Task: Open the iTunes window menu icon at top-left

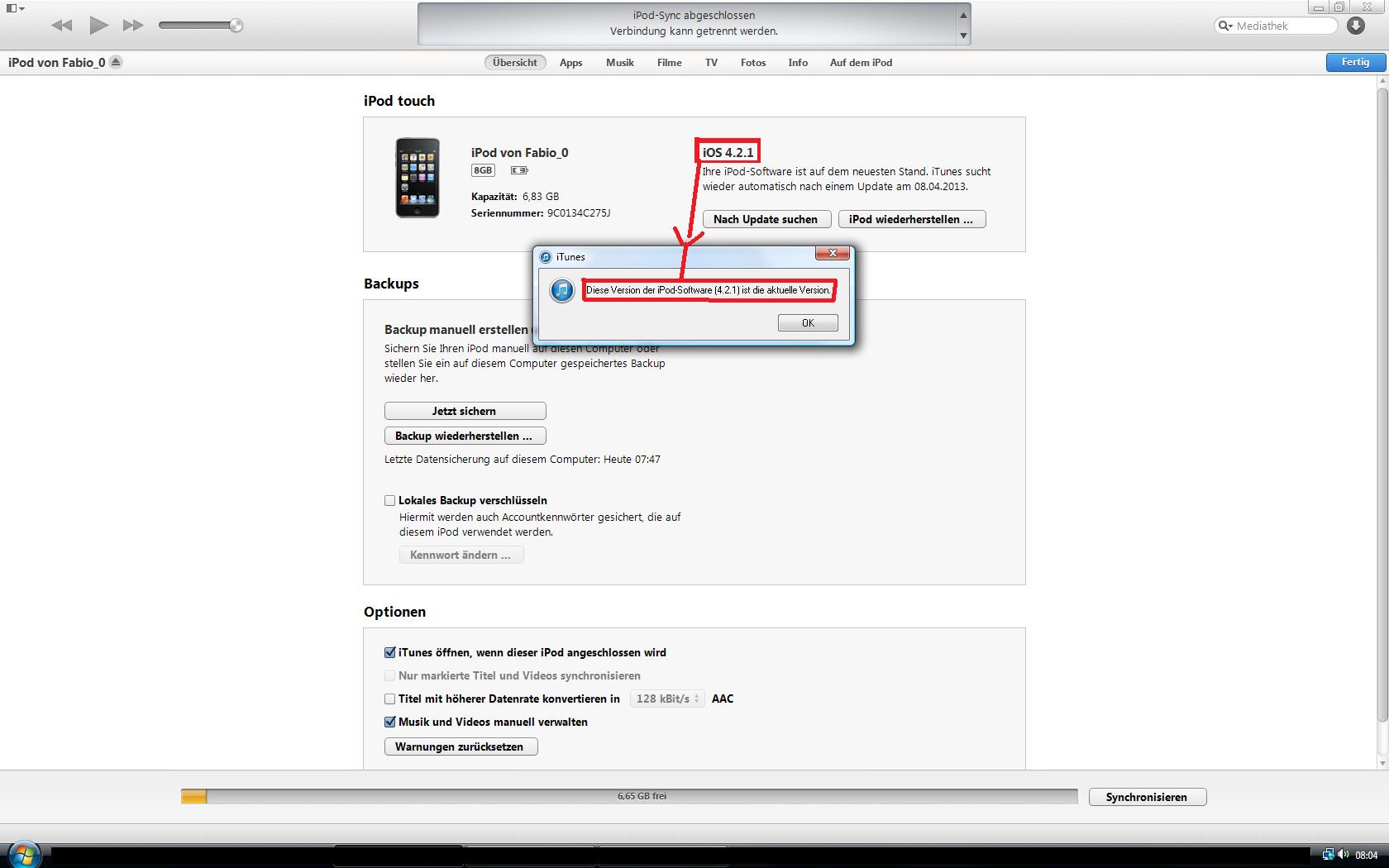Action: pos(15,8)
